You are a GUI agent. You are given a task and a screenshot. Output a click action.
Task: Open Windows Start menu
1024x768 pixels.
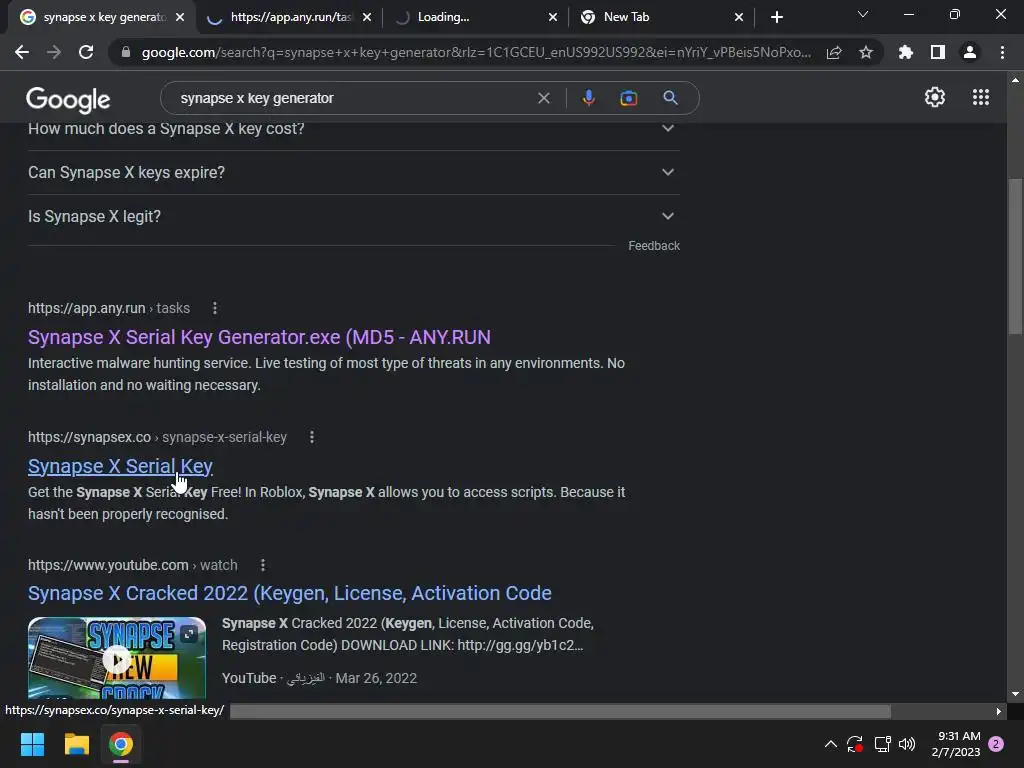(32, 744)
